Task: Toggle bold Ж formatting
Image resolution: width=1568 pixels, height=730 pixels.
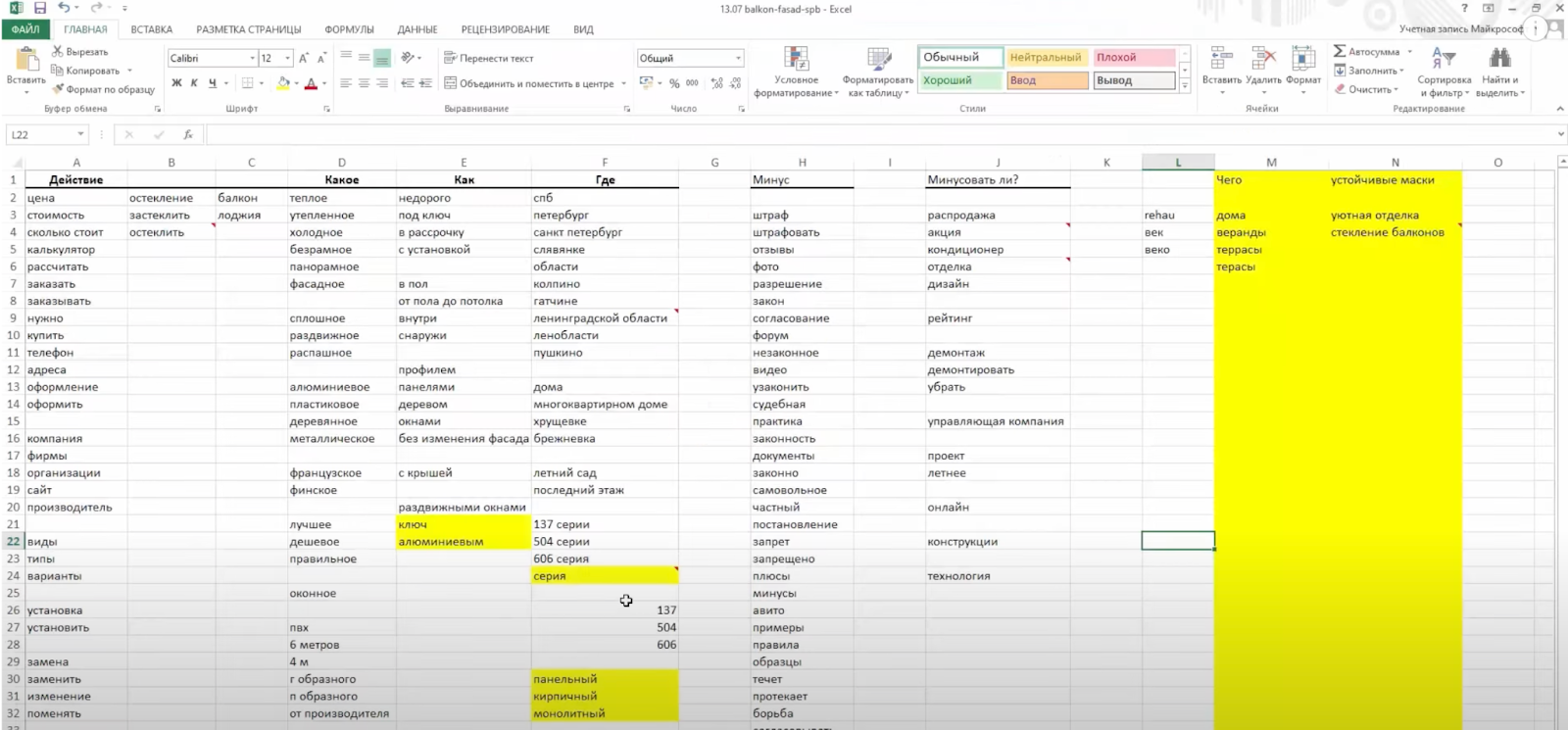Action: point(176,83)
